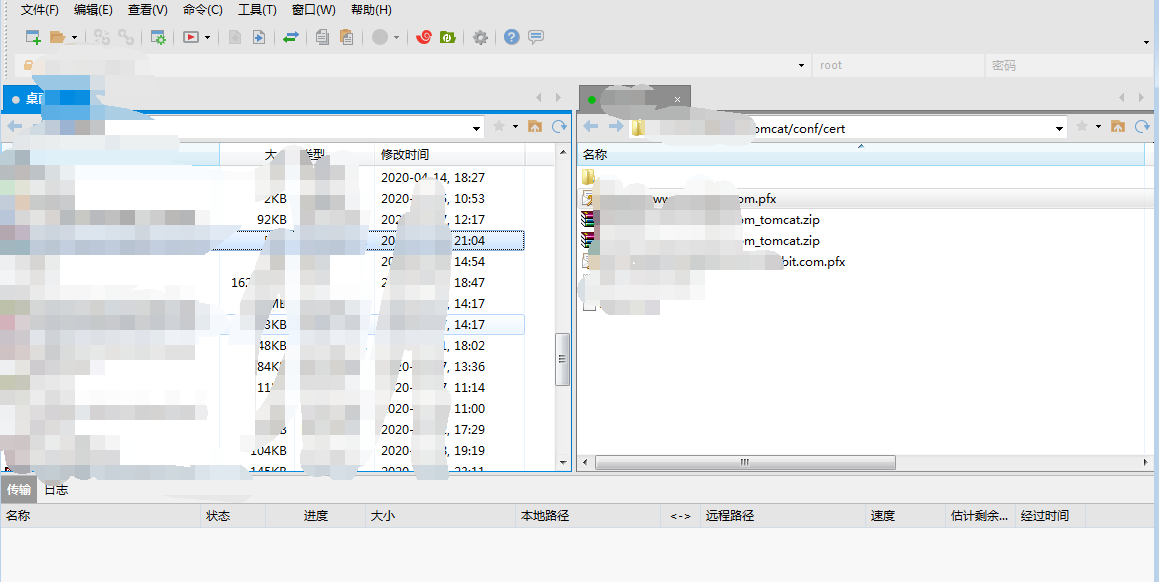Click the green transfer arrows toolbar icon

point(290,37)
